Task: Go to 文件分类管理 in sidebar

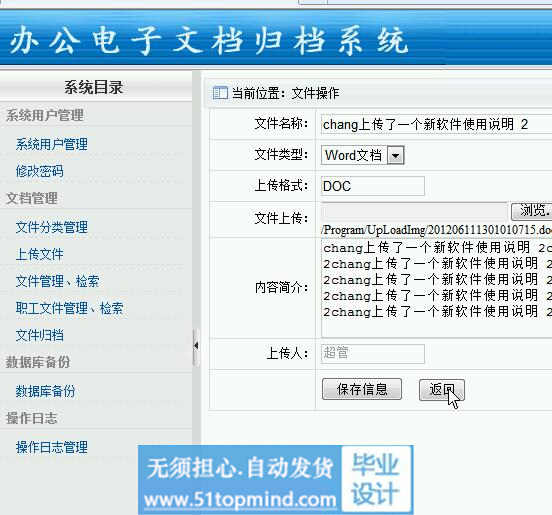Action: (x=52, y=227)
